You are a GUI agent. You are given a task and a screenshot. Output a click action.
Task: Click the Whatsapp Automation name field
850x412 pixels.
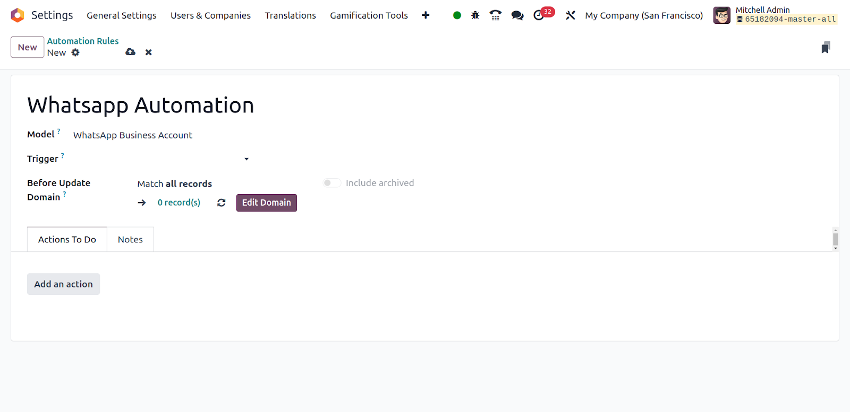(140, 105)
